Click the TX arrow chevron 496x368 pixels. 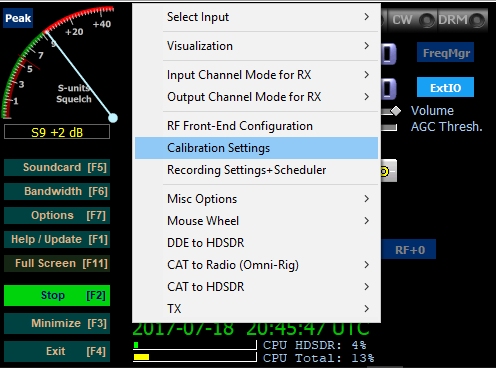pyautogui.click(x=367, y=309)
